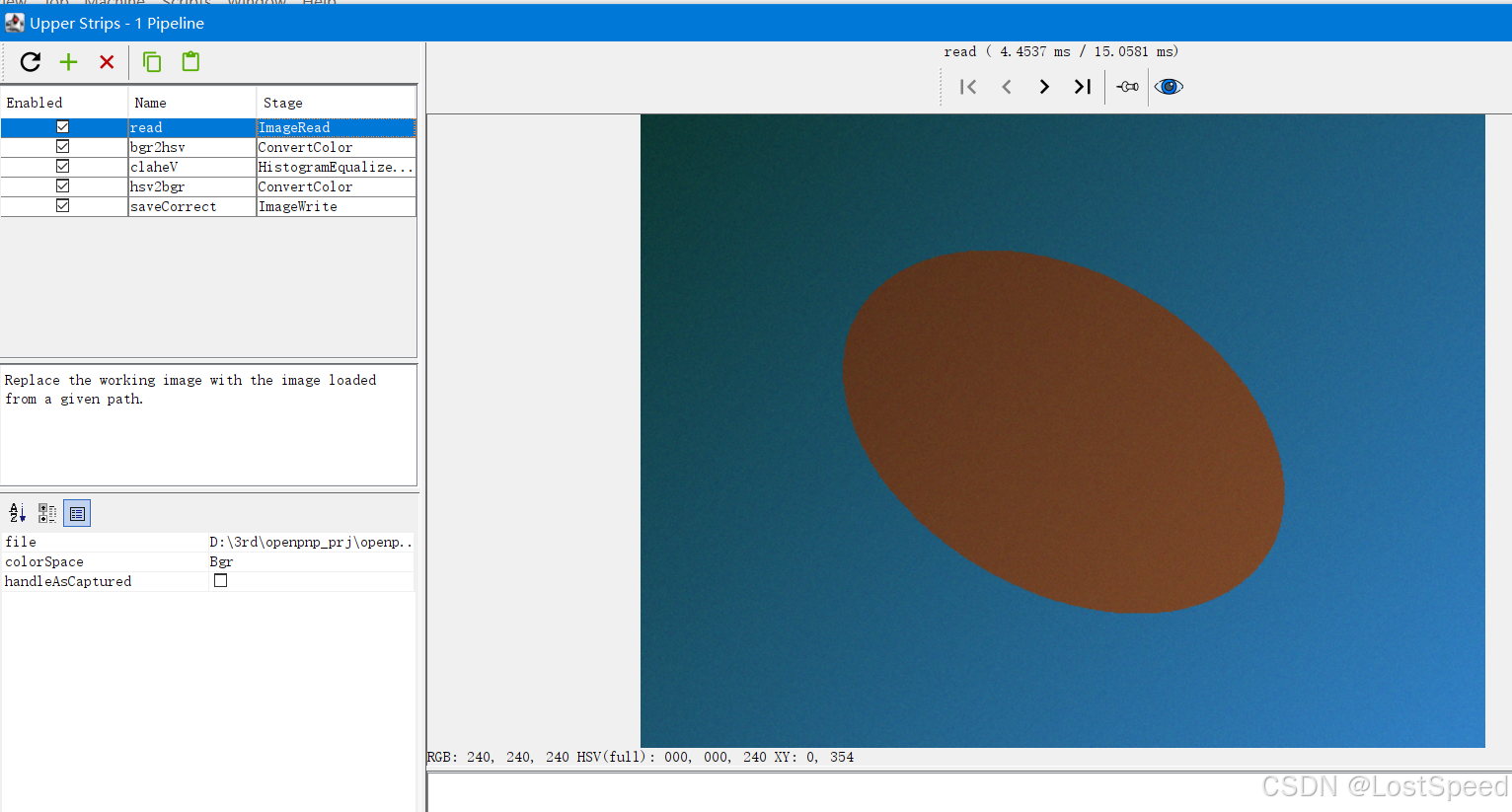This screenshot has height=812, width=1512.
Task: Disable the read stage checkbox
Action: point(63,127)
